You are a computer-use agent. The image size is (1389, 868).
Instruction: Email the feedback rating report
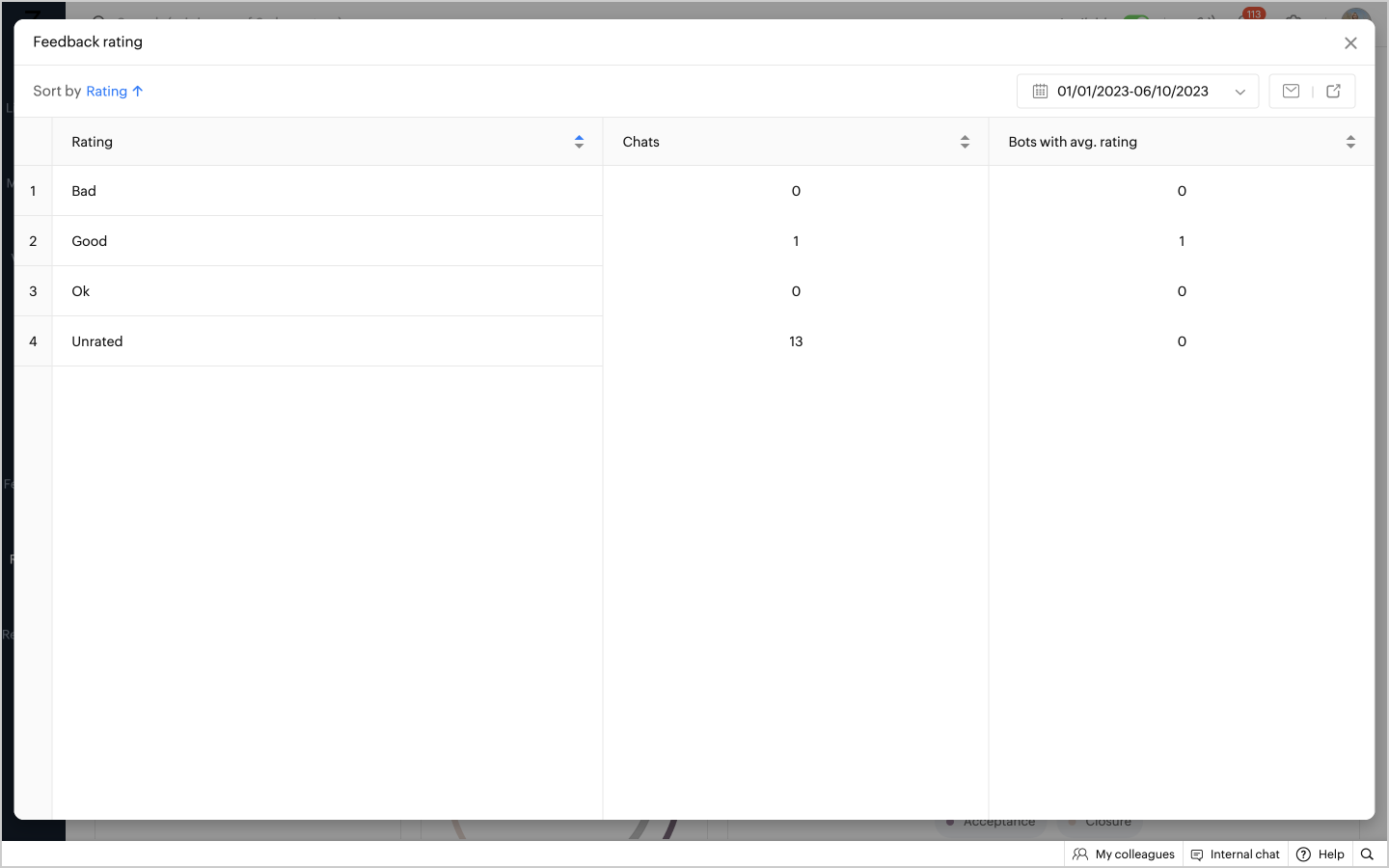pos(1291,91)
